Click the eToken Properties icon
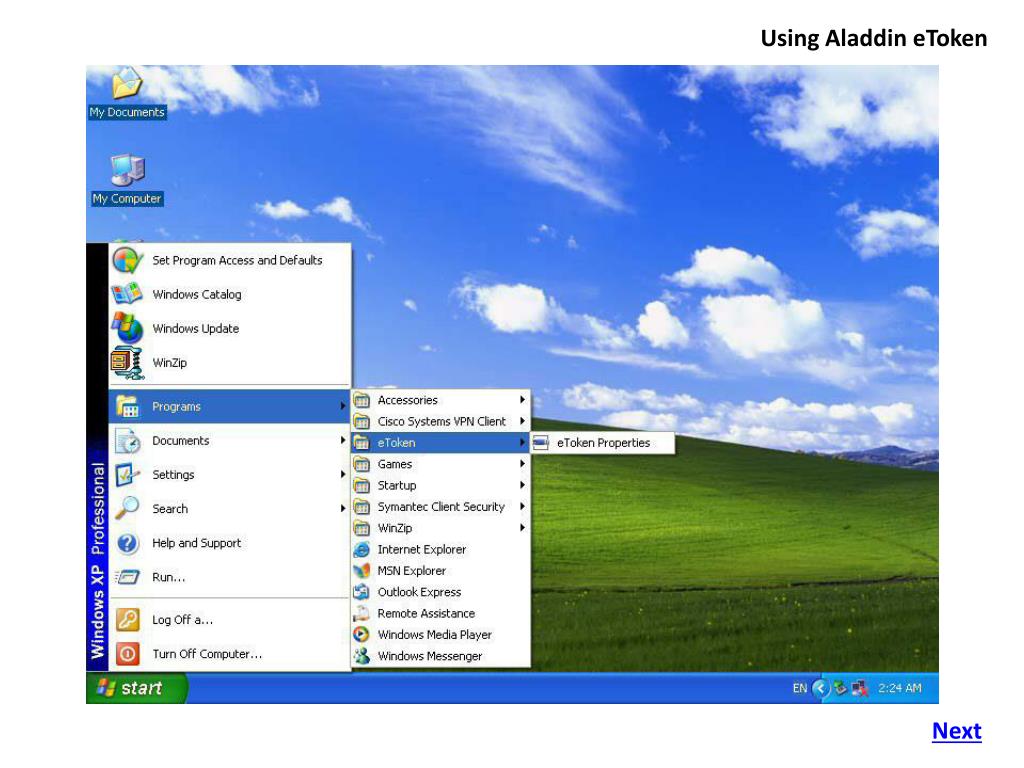 pos(540,443)
